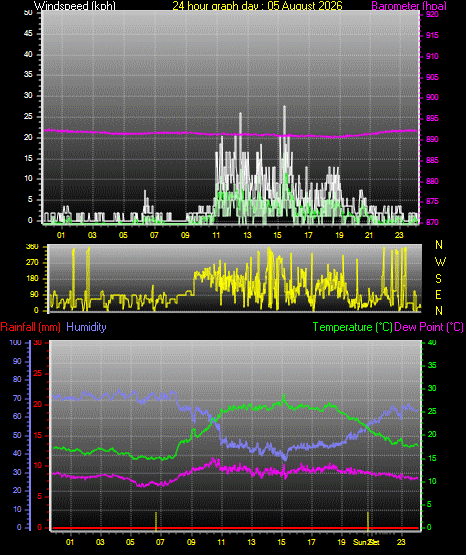Click the 25 windspeed scale value
Image resolution: width=466 pixels, height=555 pixels.
[x=28, y=116]
